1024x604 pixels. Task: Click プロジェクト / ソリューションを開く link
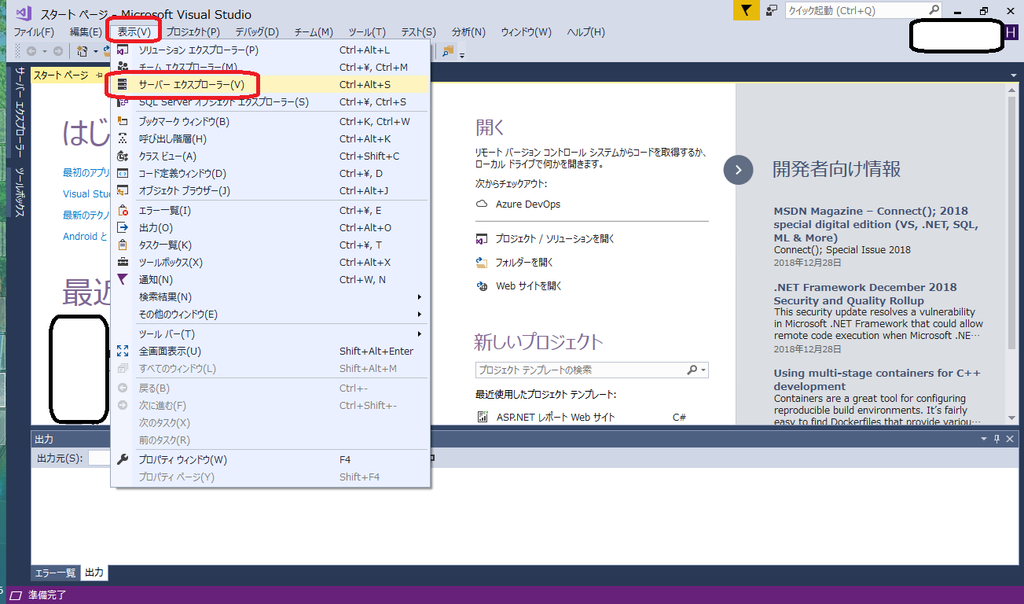click(554, 239)
